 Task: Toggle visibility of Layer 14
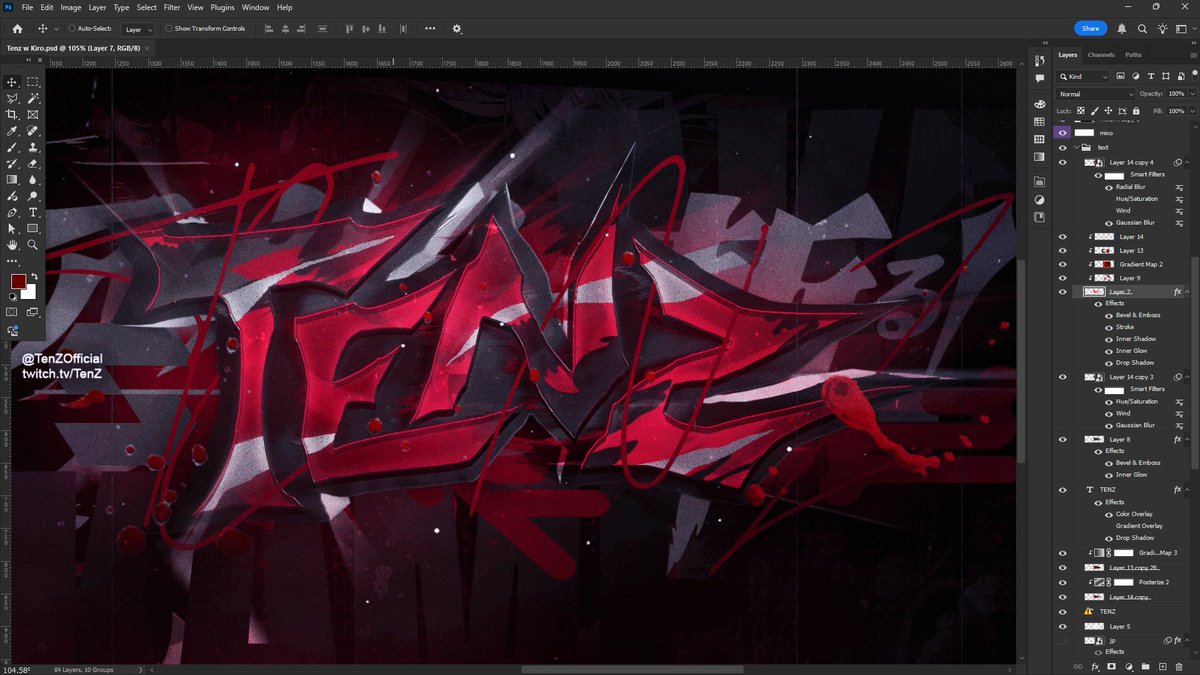[1063, 237]
